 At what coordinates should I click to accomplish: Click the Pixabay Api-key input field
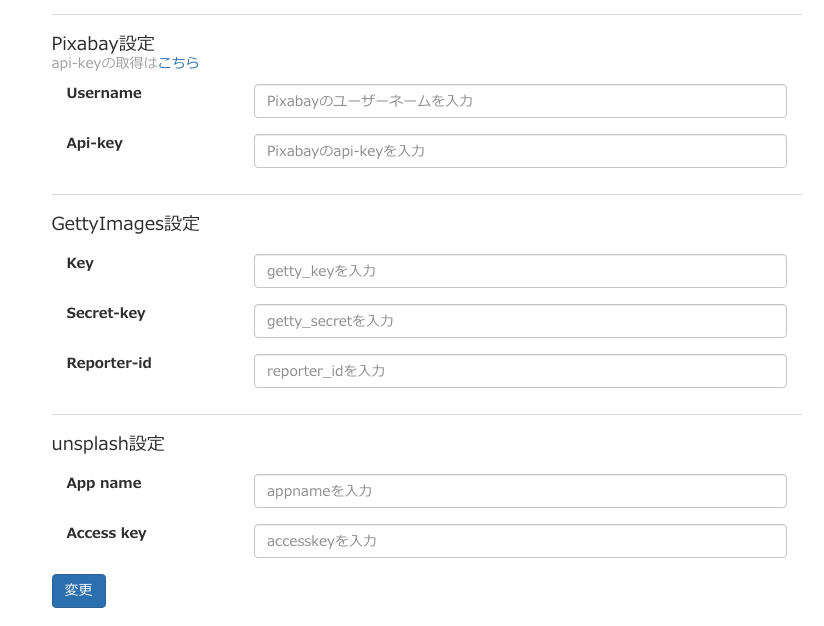pyautogui.click(x=520, y=151)
